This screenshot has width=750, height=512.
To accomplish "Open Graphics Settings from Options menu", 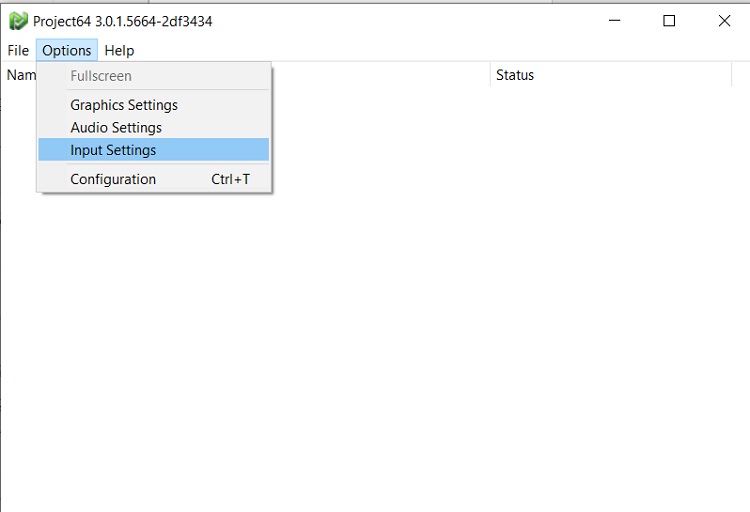I will pyautogui.click(x=124, y=105).
